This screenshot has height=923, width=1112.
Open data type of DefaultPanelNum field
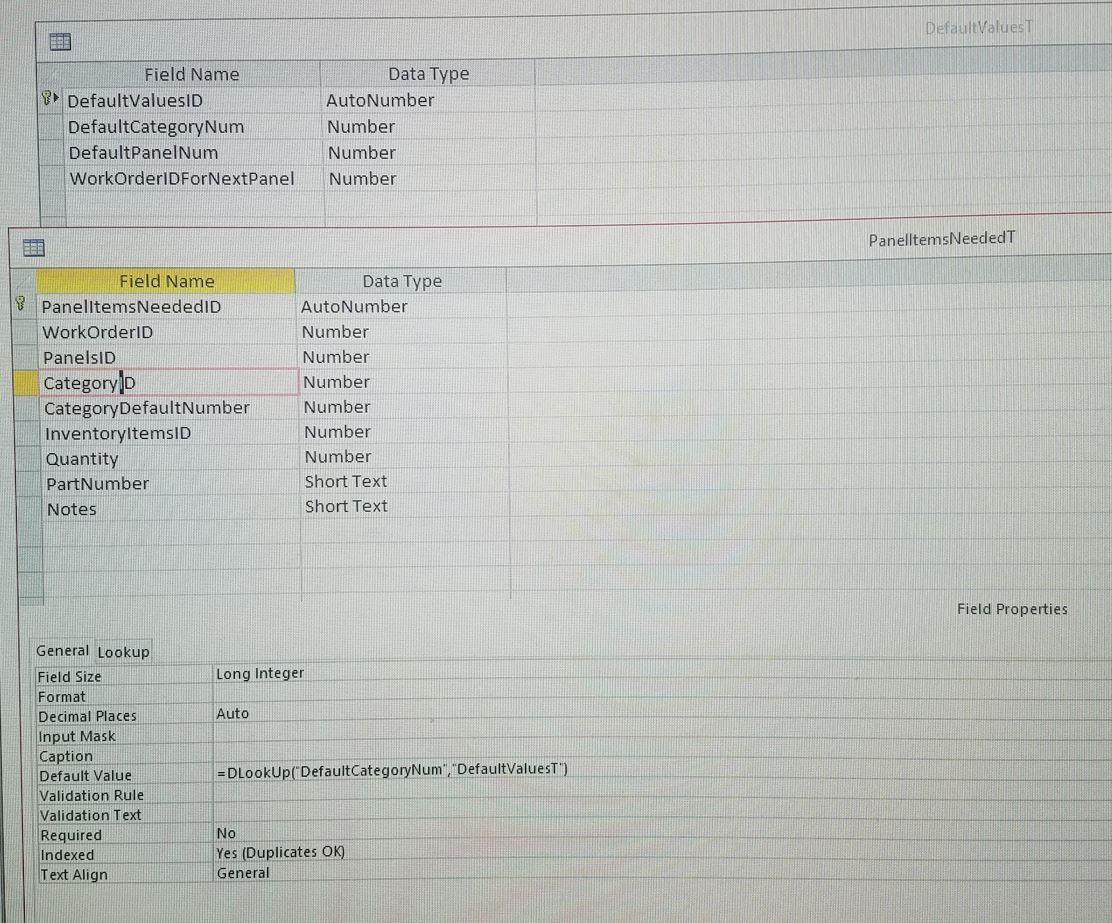(x=362, y=153)
